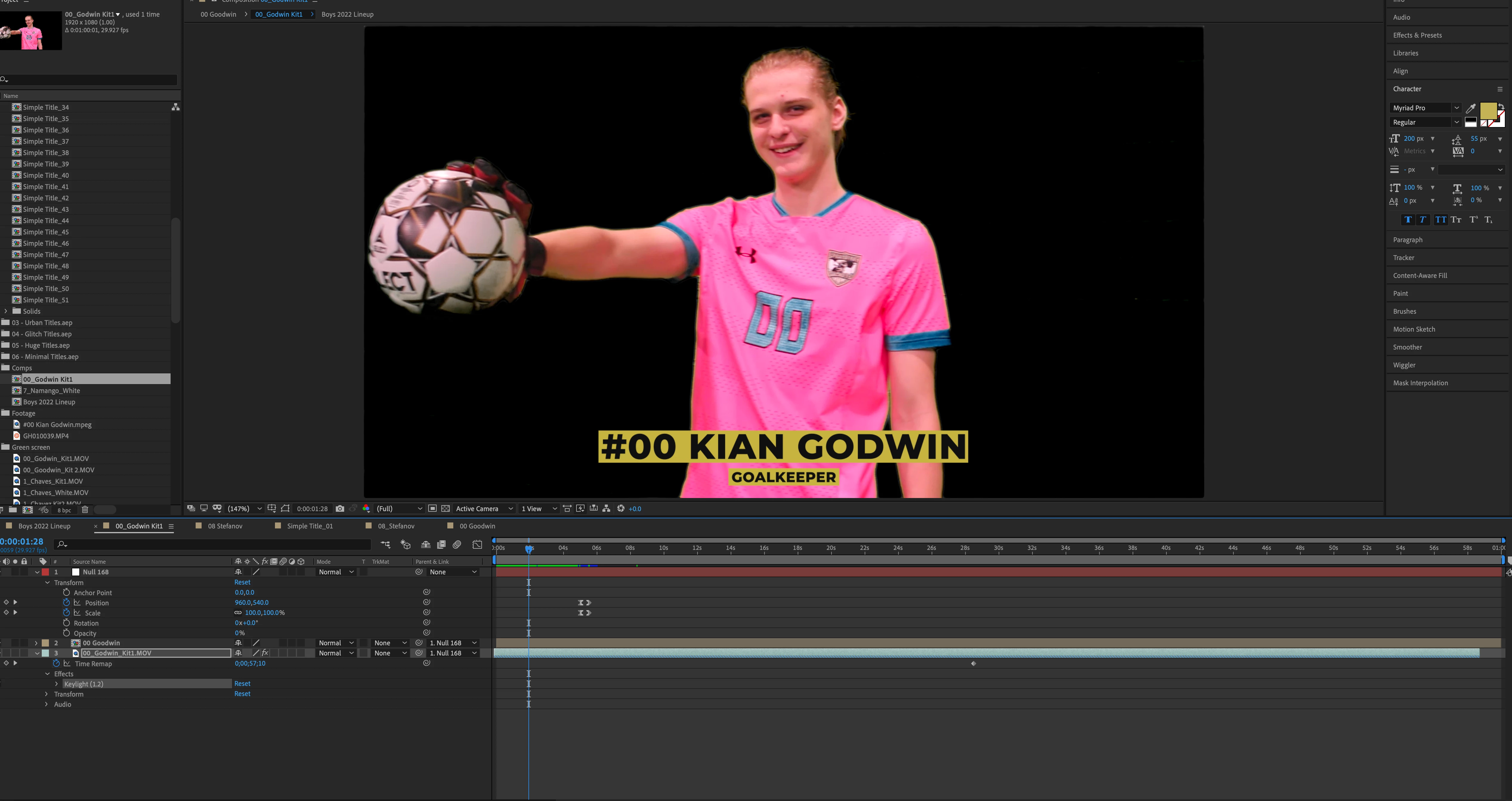Toggle the Opacity stopwatch on Null 168

pos(66,633)
